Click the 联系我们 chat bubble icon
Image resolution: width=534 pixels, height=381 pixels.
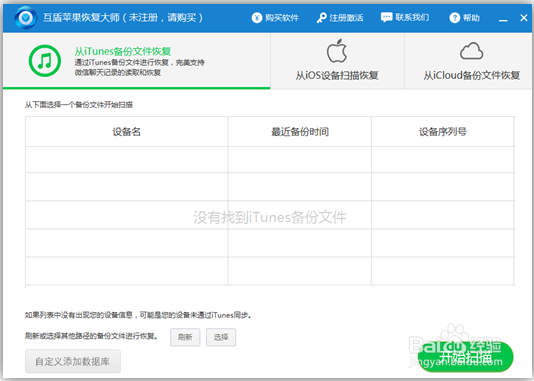pyautogui.click(x=387, y=17)
